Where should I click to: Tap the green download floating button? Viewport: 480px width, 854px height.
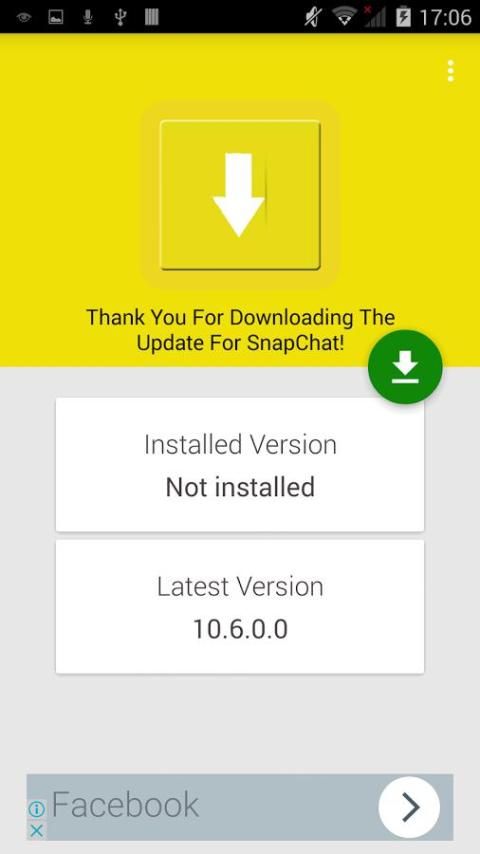405,367
